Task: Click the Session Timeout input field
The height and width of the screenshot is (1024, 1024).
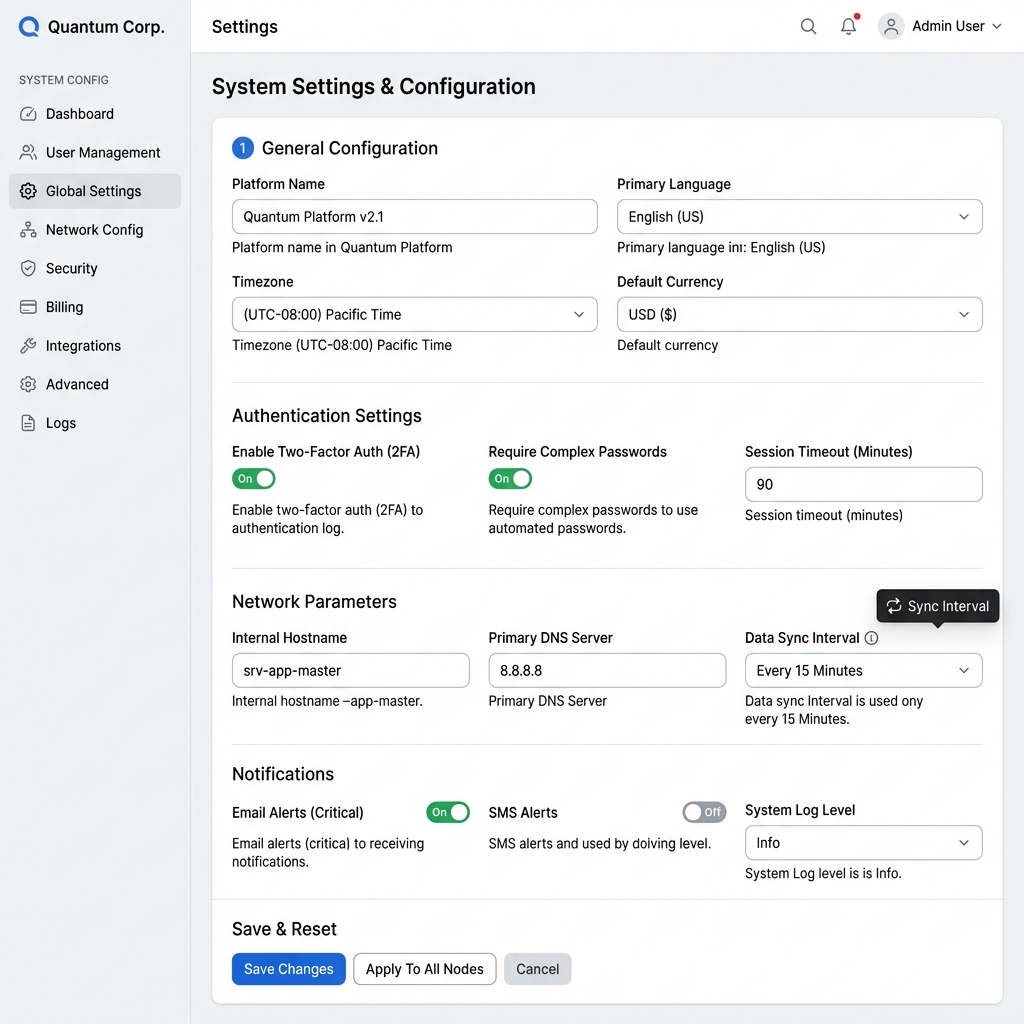Action: tap(863, 485)
